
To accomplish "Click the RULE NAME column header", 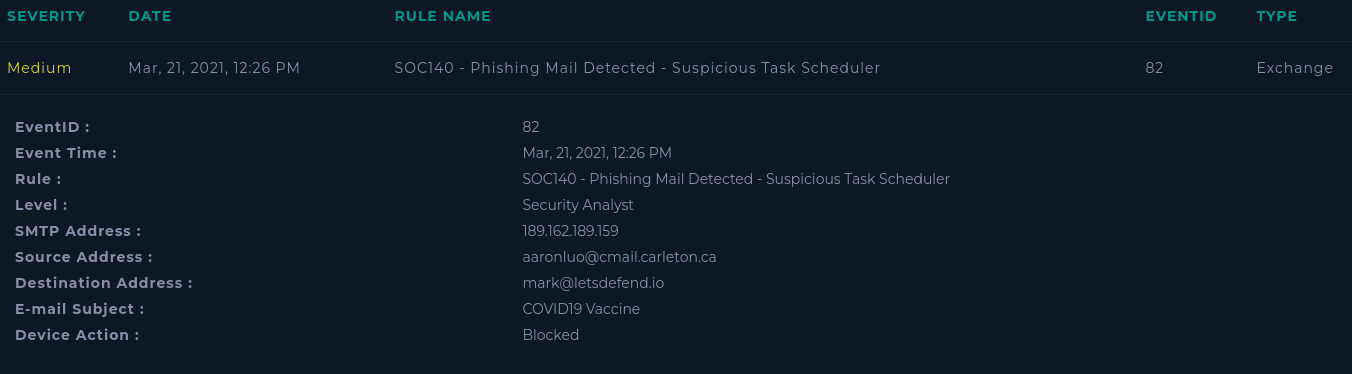I will (x=443, y=17).
